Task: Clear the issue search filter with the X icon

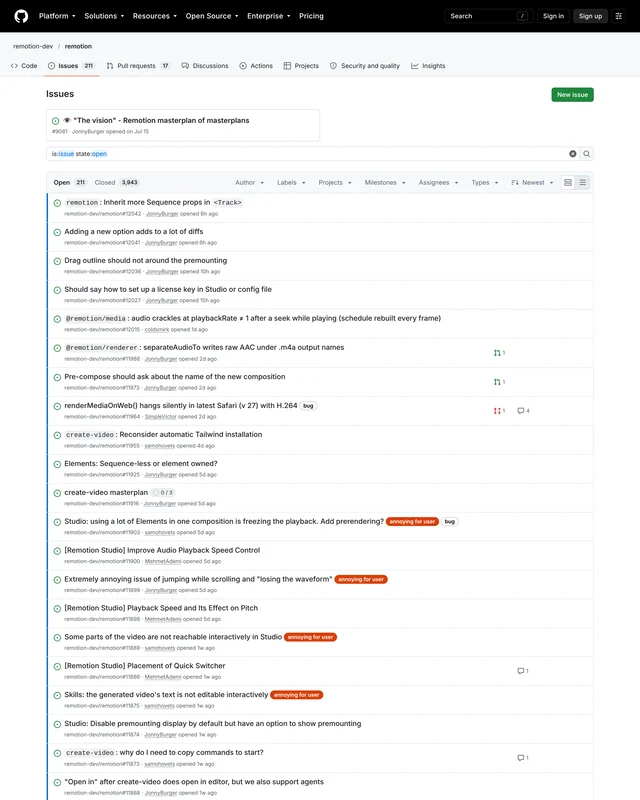Action: pyautogui.click(x=573, y=154)
